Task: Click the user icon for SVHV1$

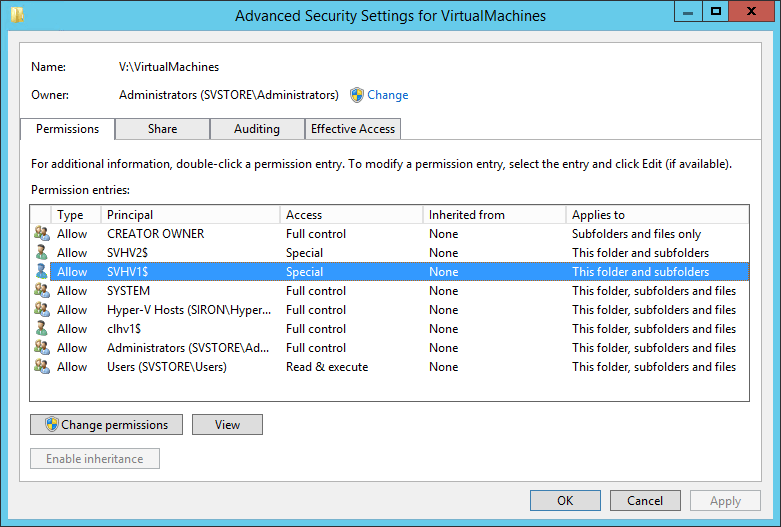Action: [x=42, y=271]
